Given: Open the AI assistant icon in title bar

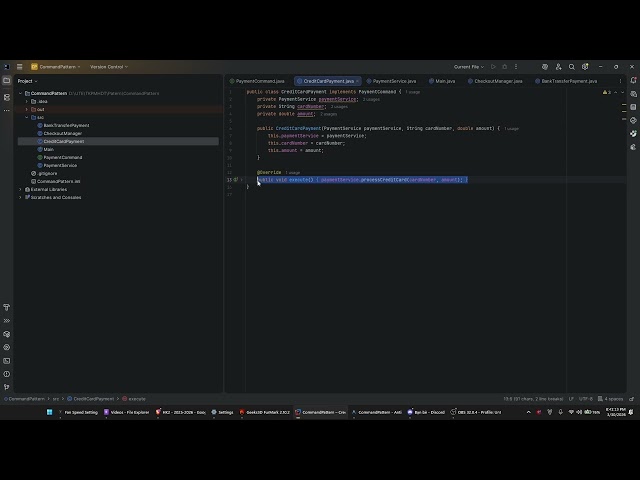Looking at the screenshot, I should [x=545, y=67].
